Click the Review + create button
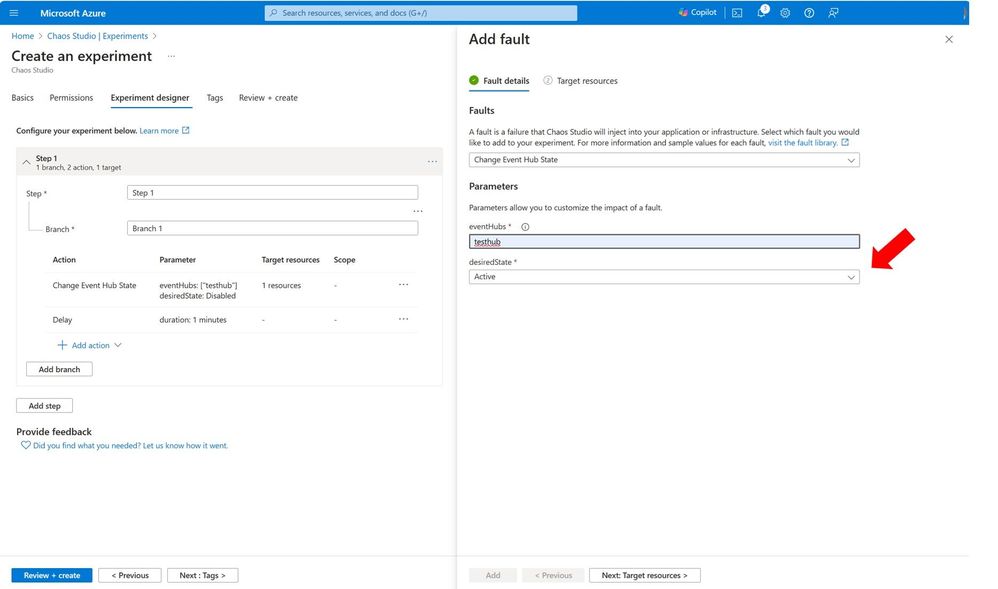998x589 pixels. (x=52, y=575)
